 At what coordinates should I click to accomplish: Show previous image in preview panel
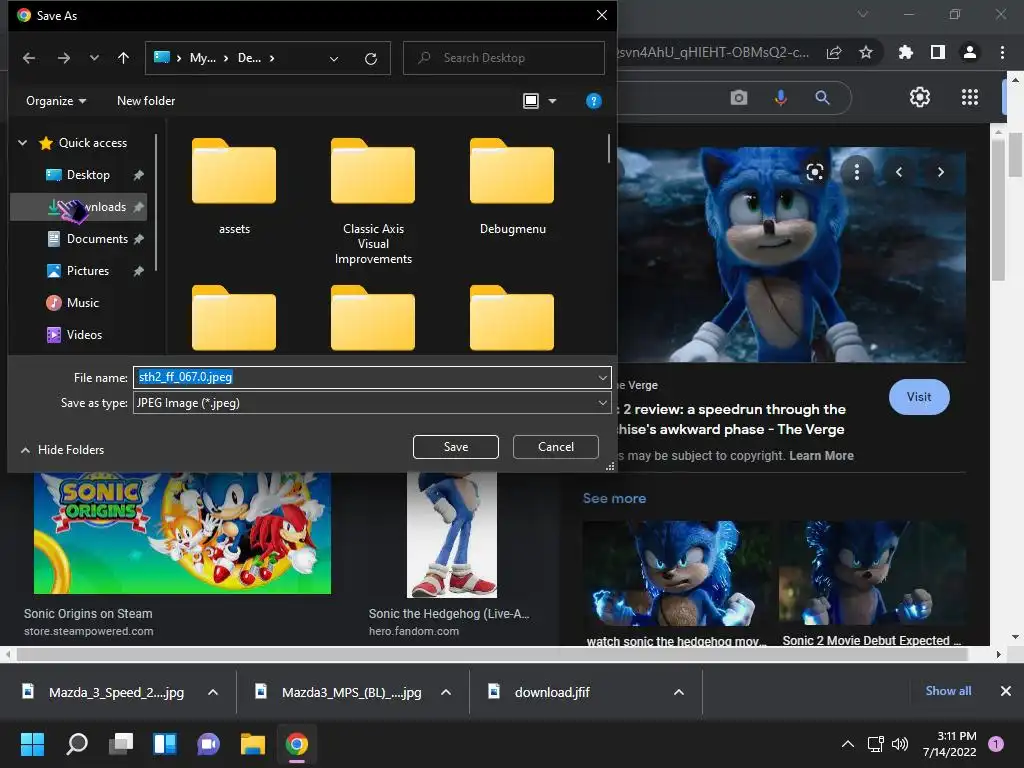click(899, 172)
